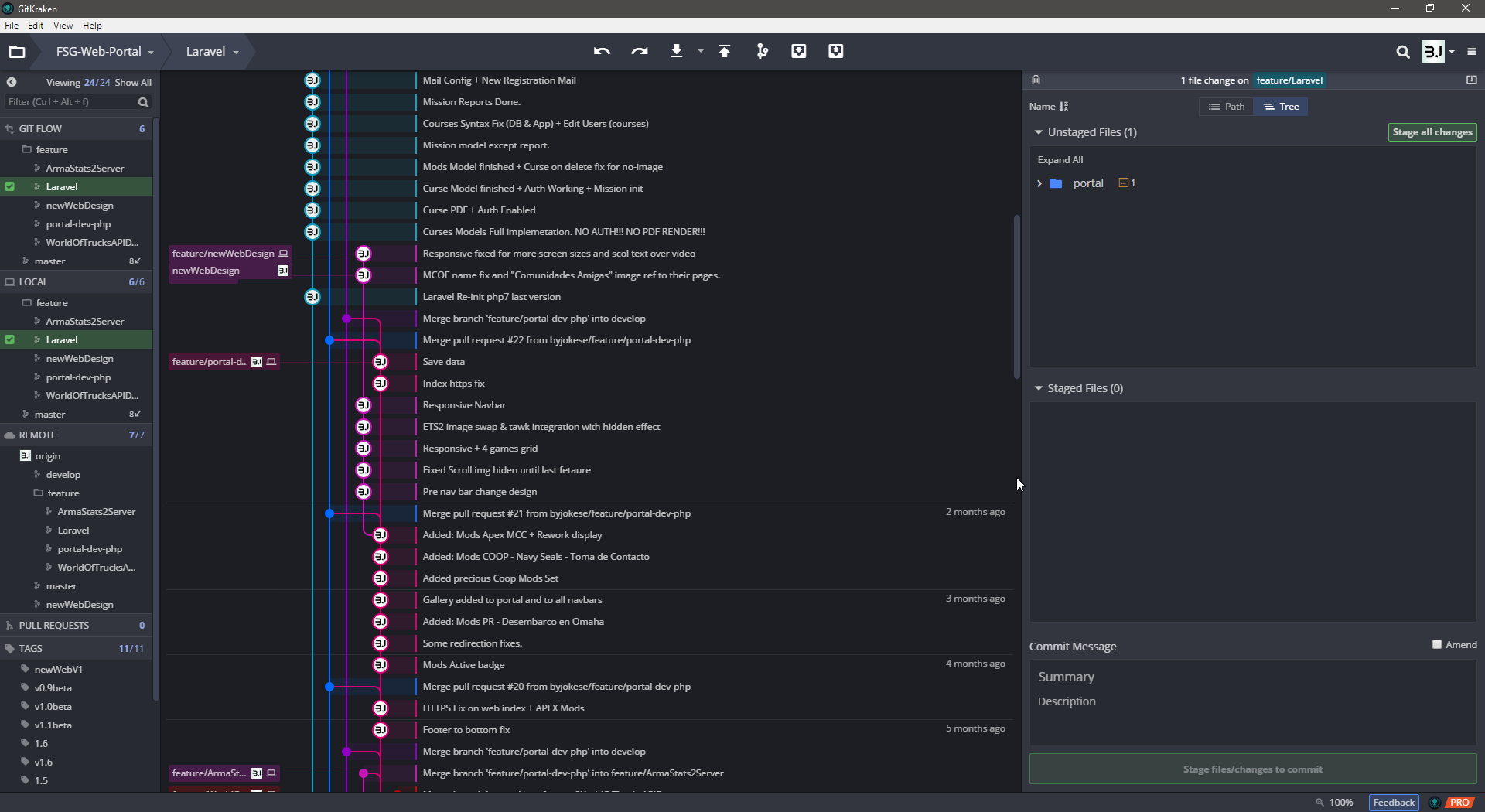Click commit node for 'Responsive Navbar'
The width and height of the screenshot is (1485, 812).
[364, 405]
